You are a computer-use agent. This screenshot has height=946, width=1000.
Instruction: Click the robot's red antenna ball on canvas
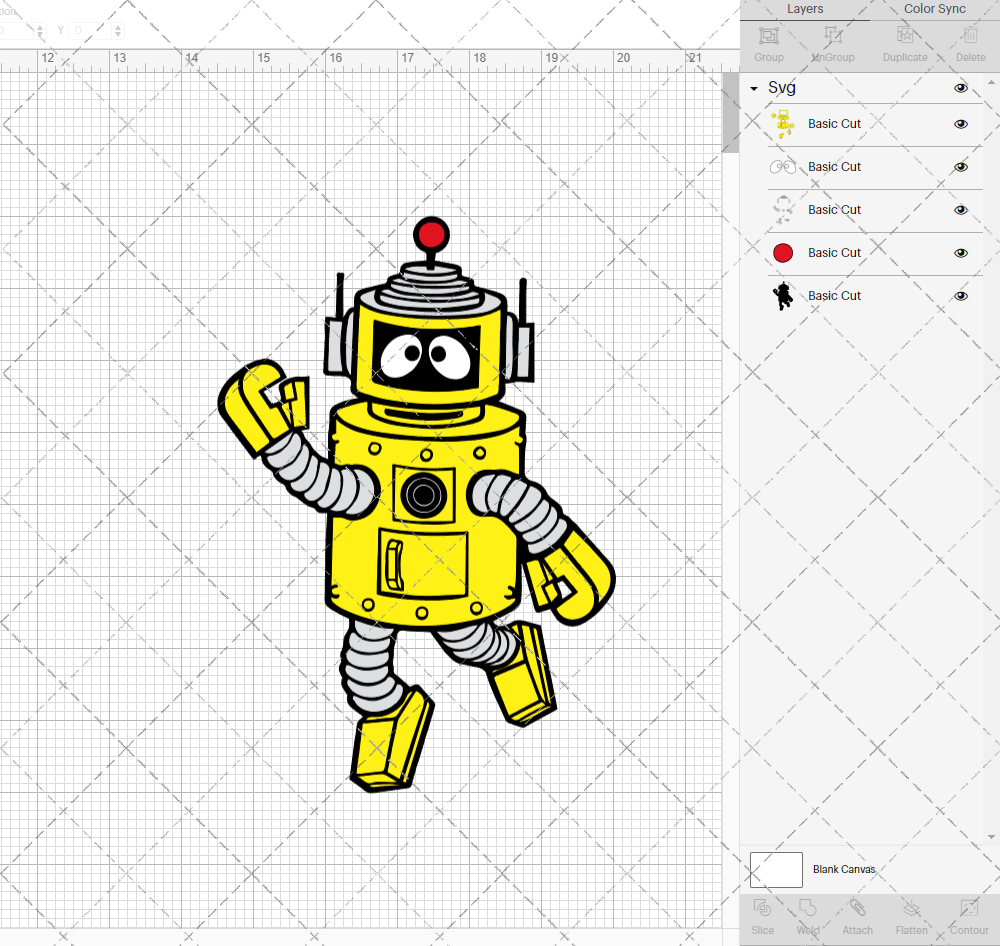[x=431, y=234]
